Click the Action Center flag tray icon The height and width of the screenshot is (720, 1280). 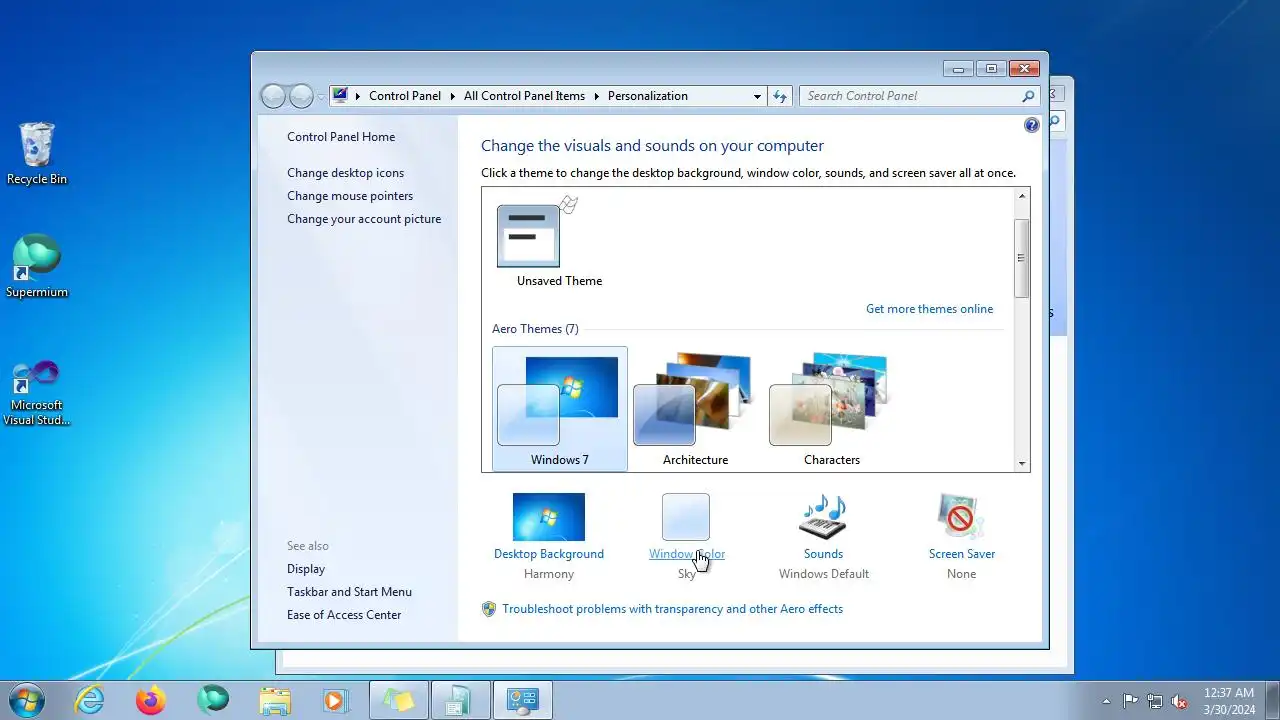[x=1130, y=701]
